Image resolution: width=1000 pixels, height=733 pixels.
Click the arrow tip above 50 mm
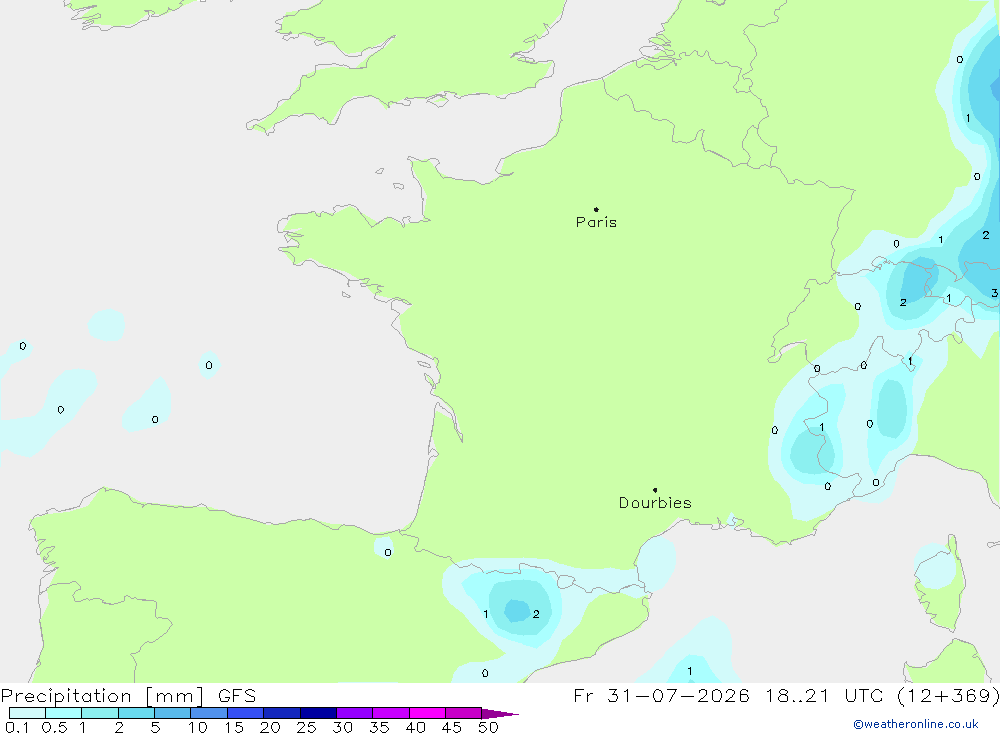coord(500,714)
